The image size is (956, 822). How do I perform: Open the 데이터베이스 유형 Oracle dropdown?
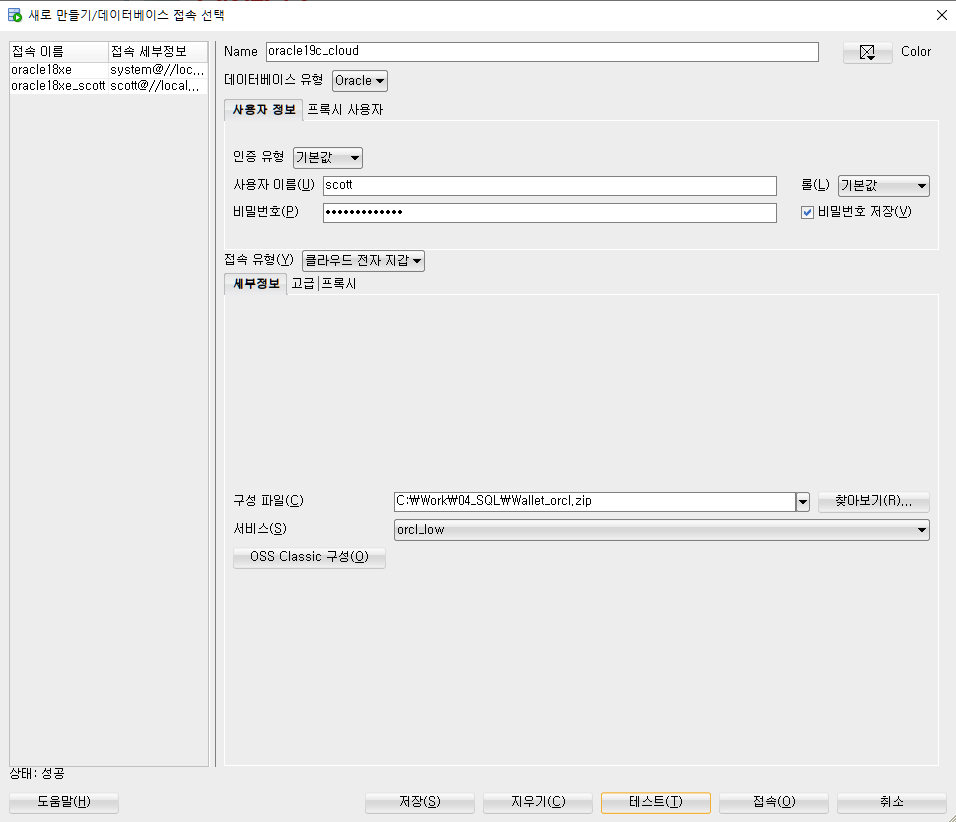pos(359,80)
